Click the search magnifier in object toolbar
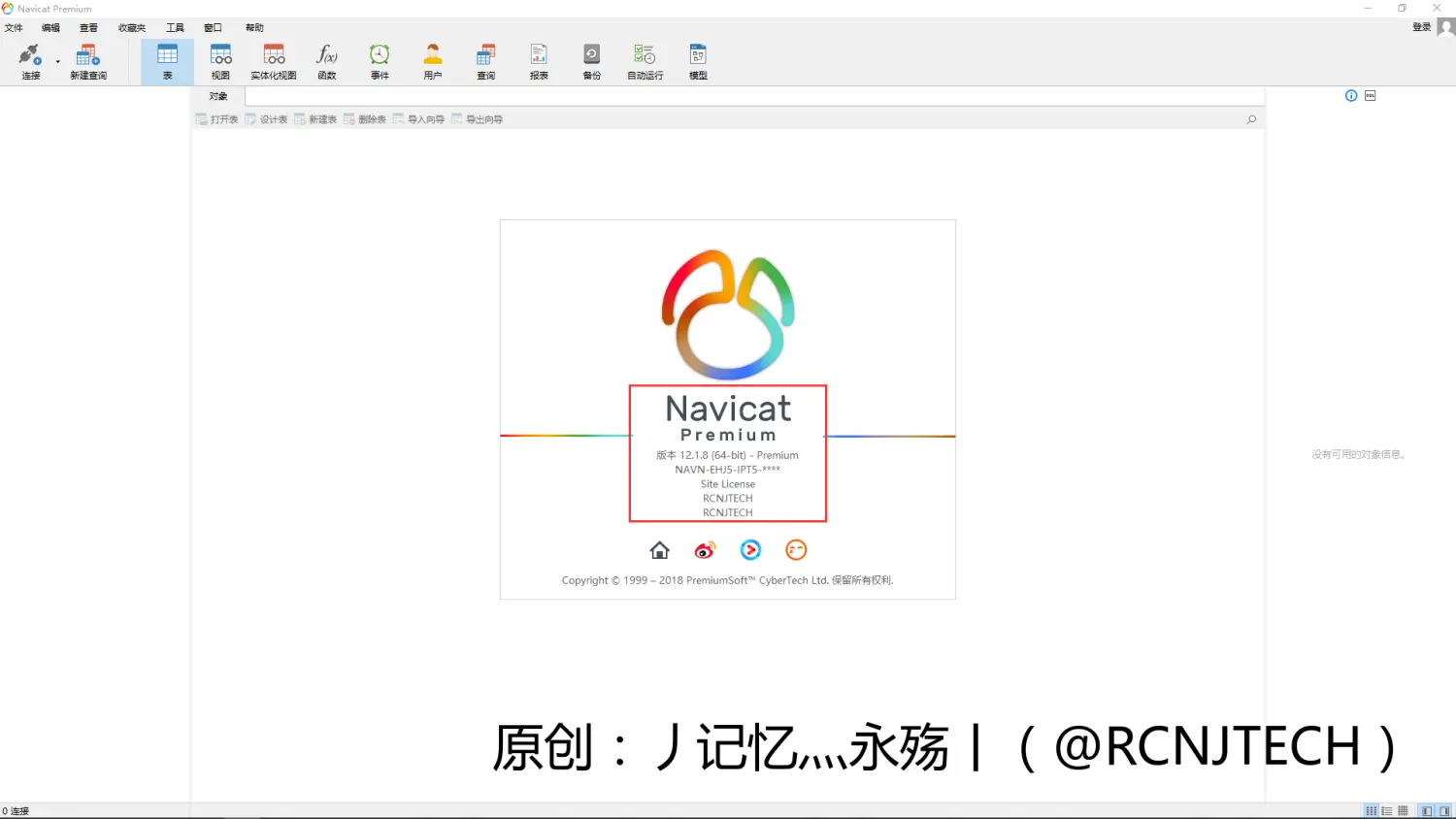 1251,119
